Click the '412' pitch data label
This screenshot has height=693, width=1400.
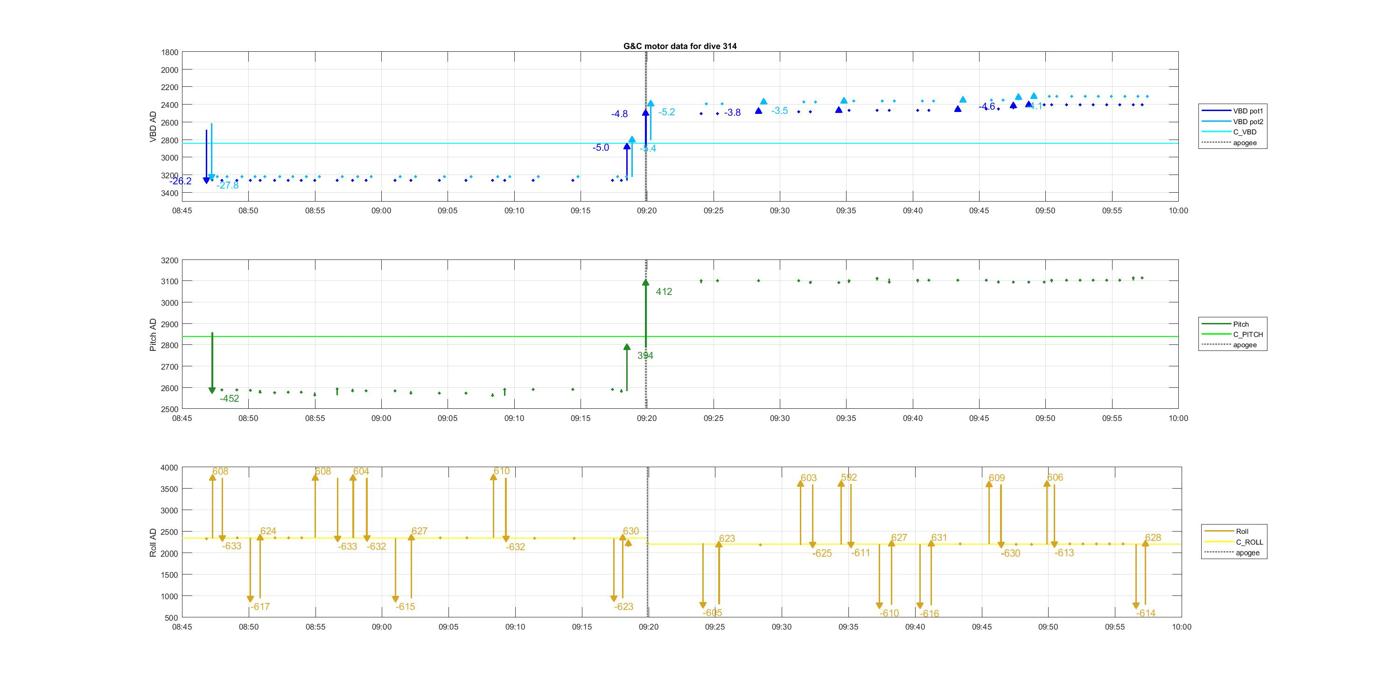point(664,292)
